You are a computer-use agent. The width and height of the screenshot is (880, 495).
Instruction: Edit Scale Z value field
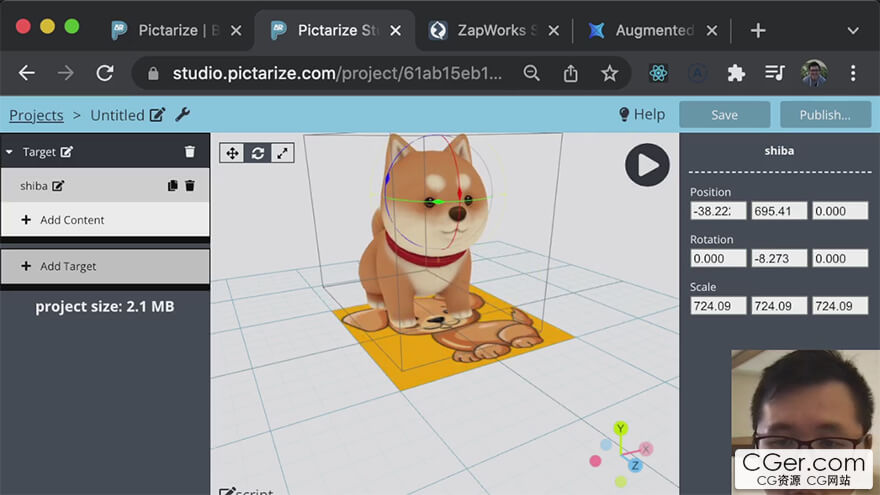coord(840,306)
